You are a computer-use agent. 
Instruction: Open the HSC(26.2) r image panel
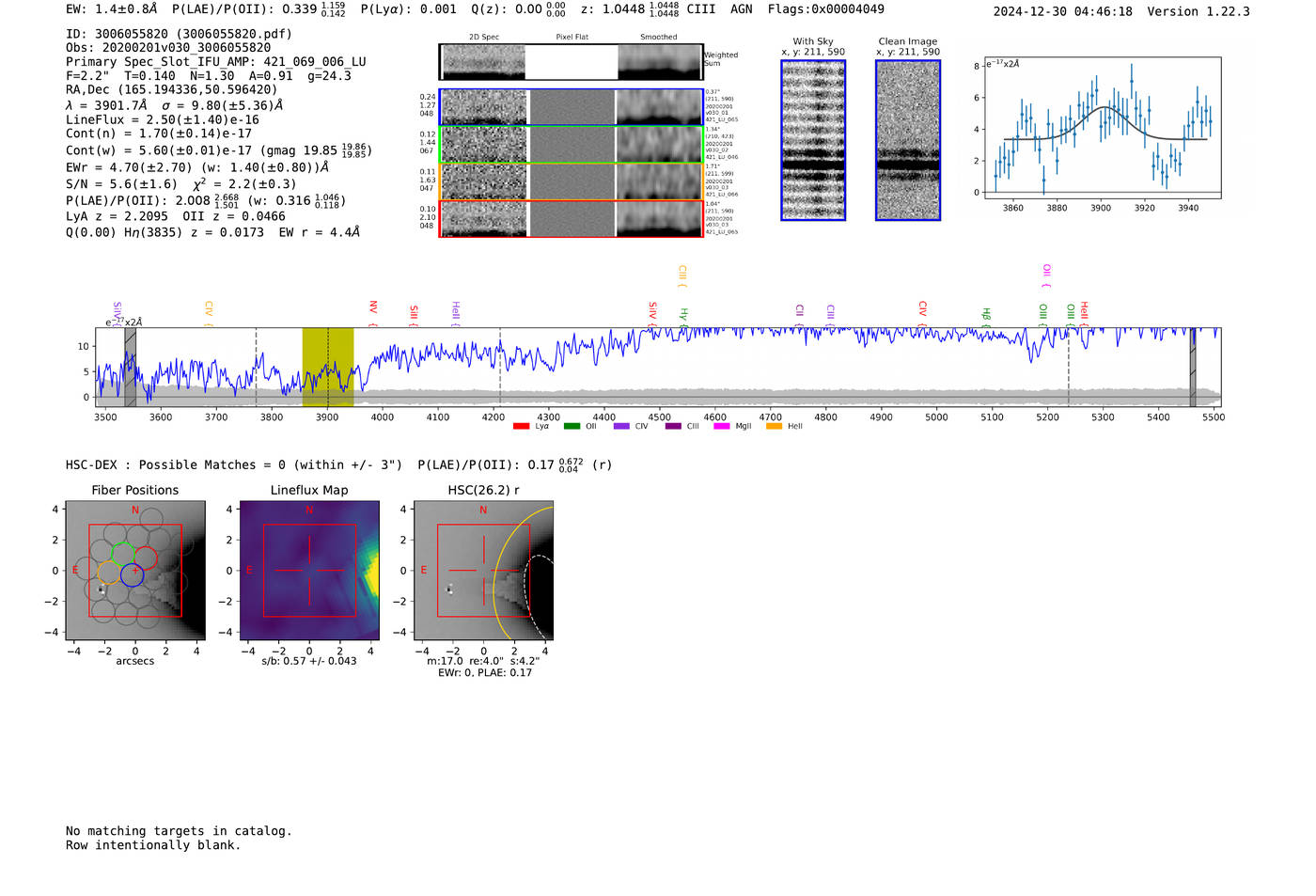(x=483, y=571)
